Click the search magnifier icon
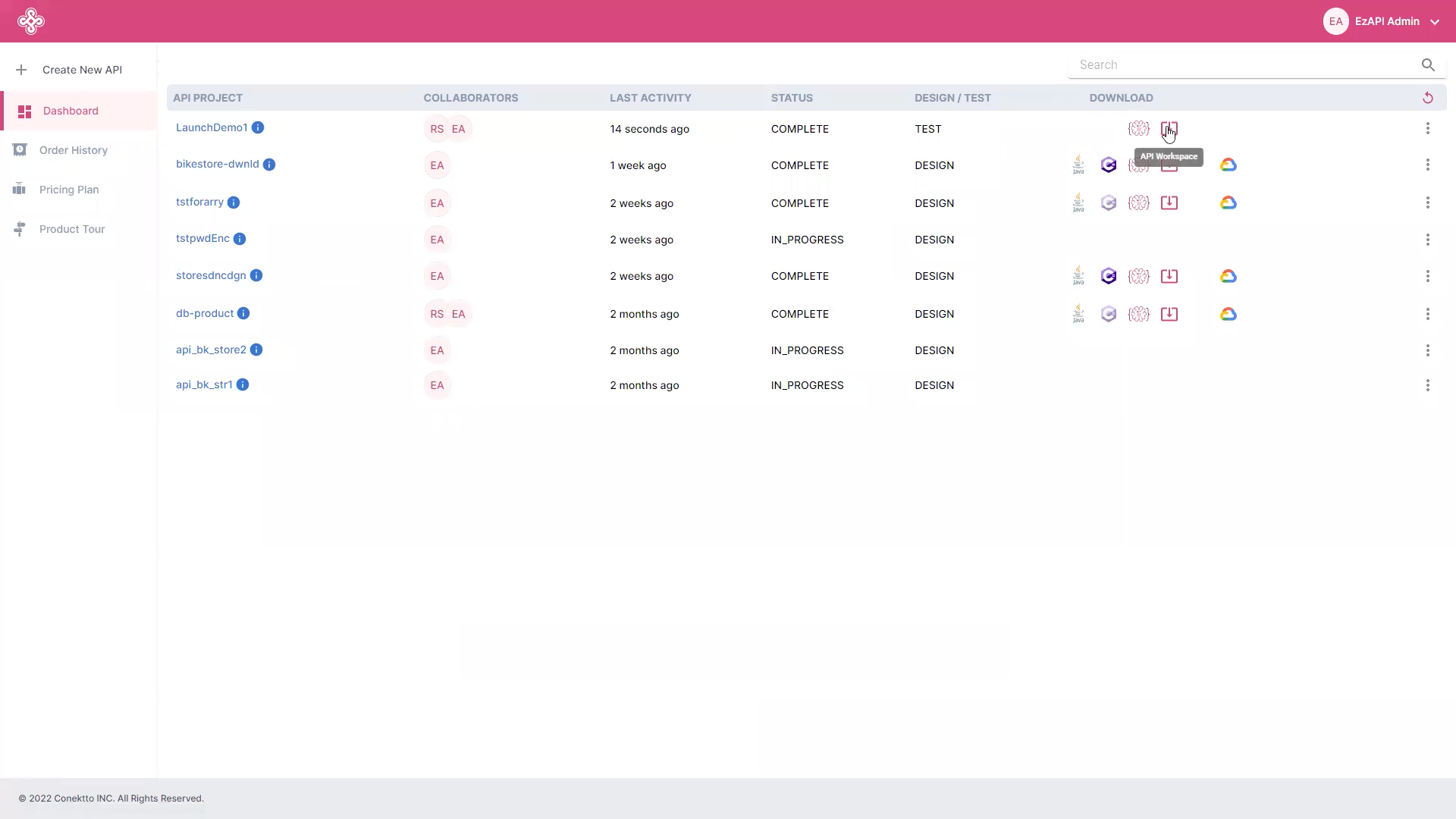 1427,65
